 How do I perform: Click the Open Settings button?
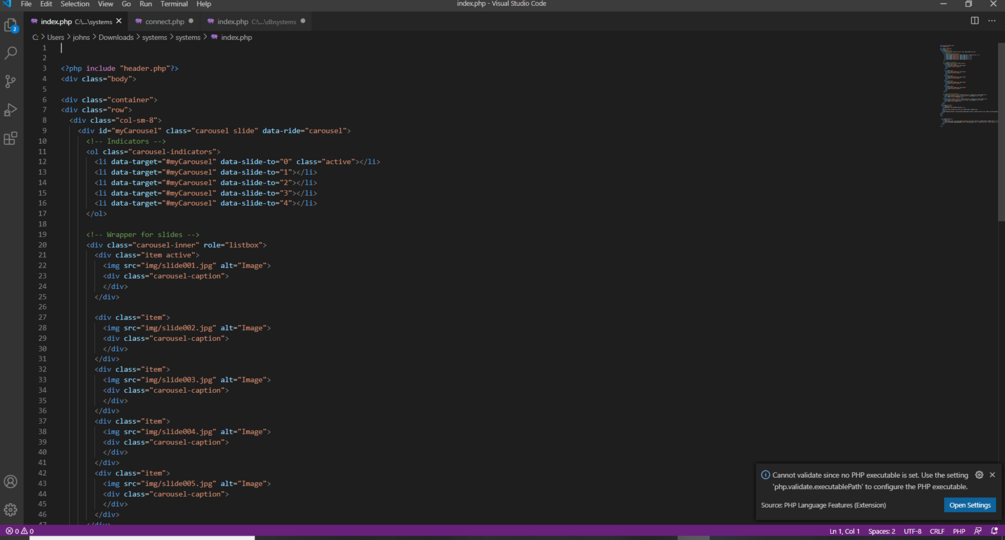click(970, 505)
